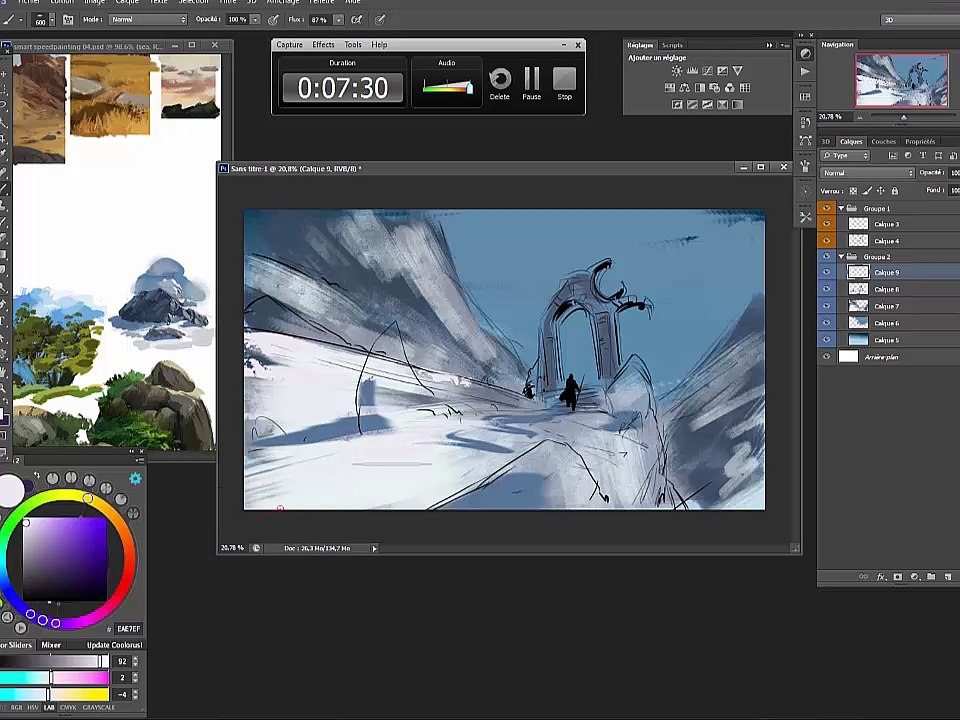Open the layer blend mode Normal dropdown

(x=868, y=173)
